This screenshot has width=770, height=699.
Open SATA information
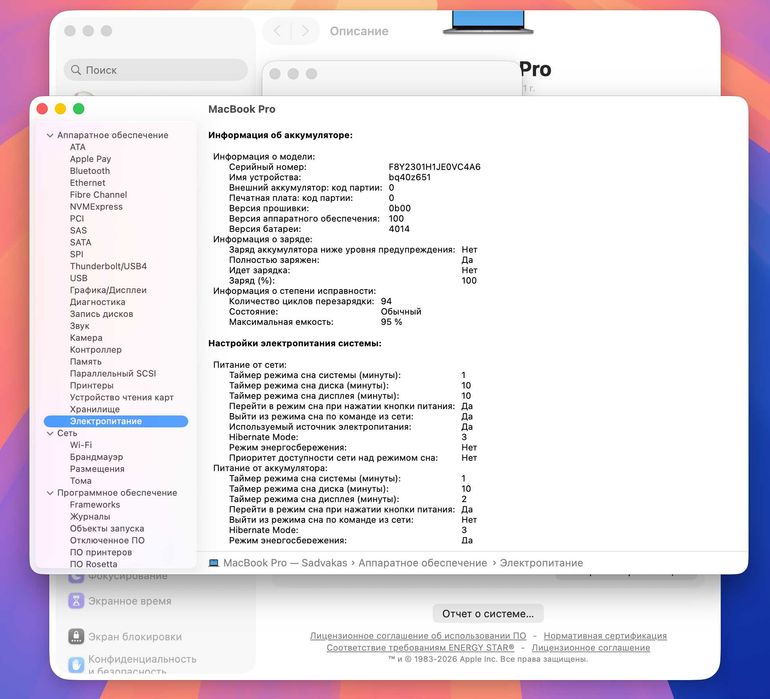coord(81,242)
